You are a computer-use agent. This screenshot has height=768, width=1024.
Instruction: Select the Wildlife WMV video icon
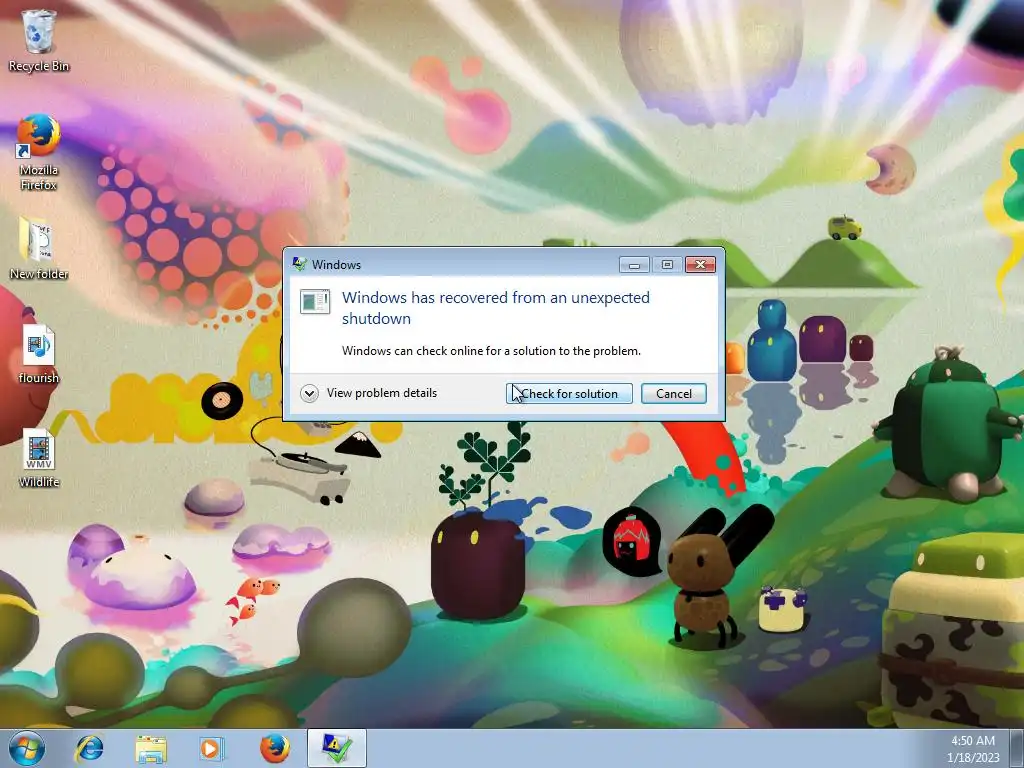pos(39,458)
